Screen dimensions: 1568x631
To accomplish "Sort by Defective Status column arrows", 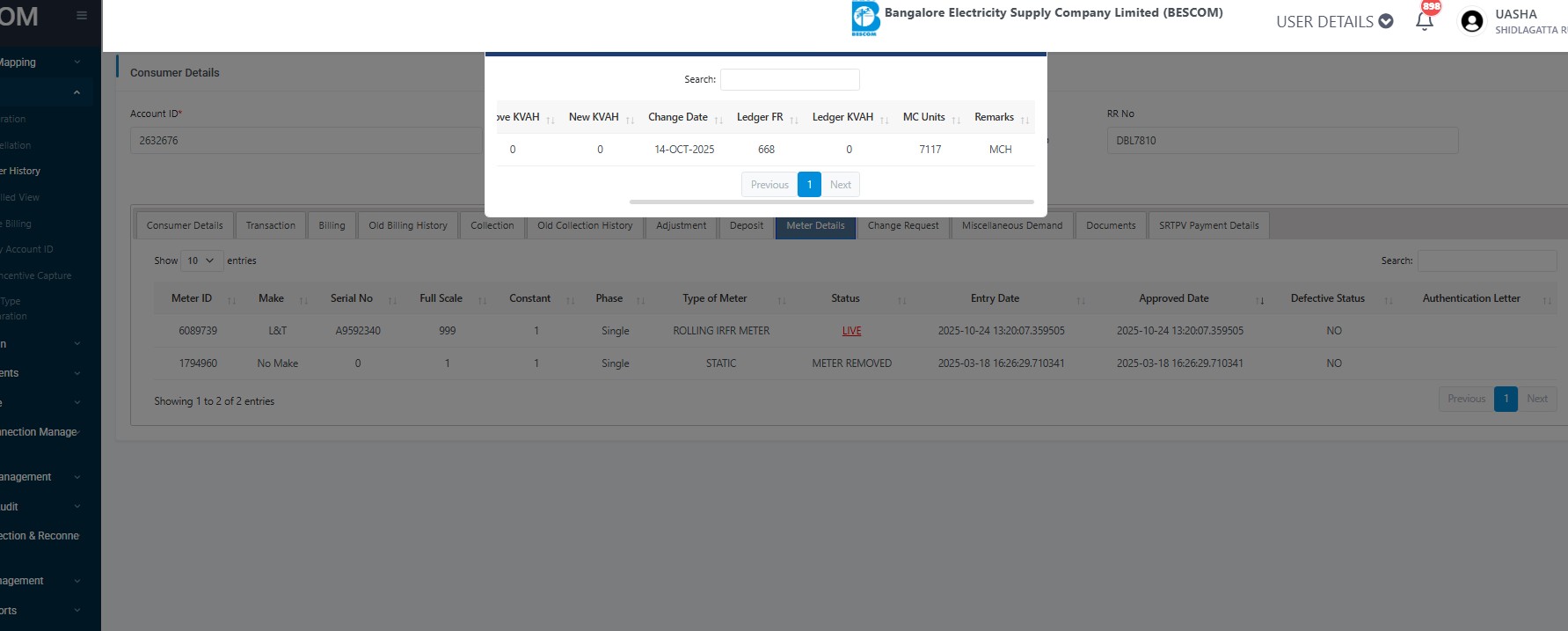I will (1389, 300).
